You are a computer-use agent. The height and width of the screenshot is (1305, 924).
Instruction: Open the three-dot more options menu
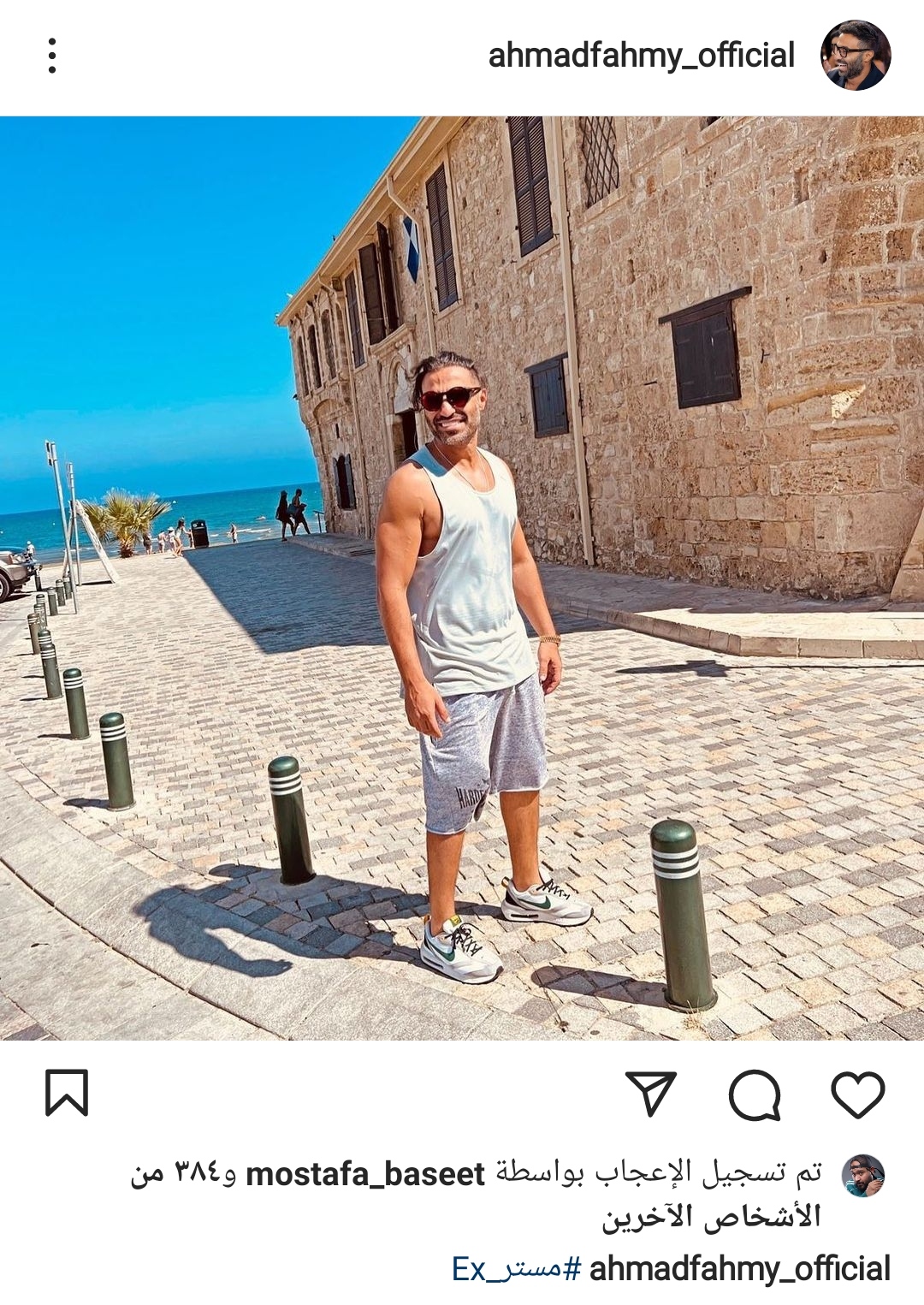pyautogui.click(x=52, y=56)
